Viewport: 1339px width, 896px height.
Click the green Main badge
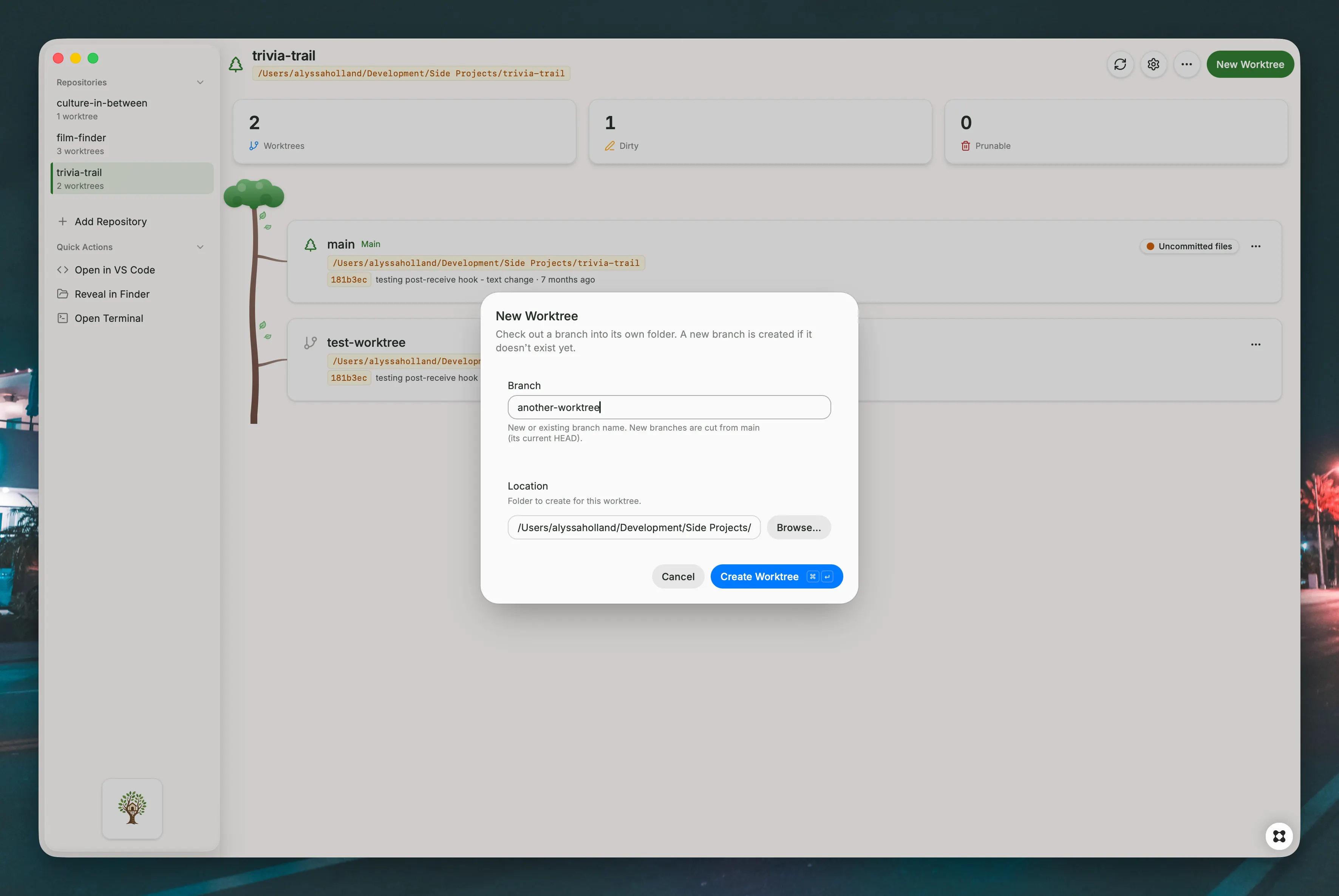tap(370, 244)
